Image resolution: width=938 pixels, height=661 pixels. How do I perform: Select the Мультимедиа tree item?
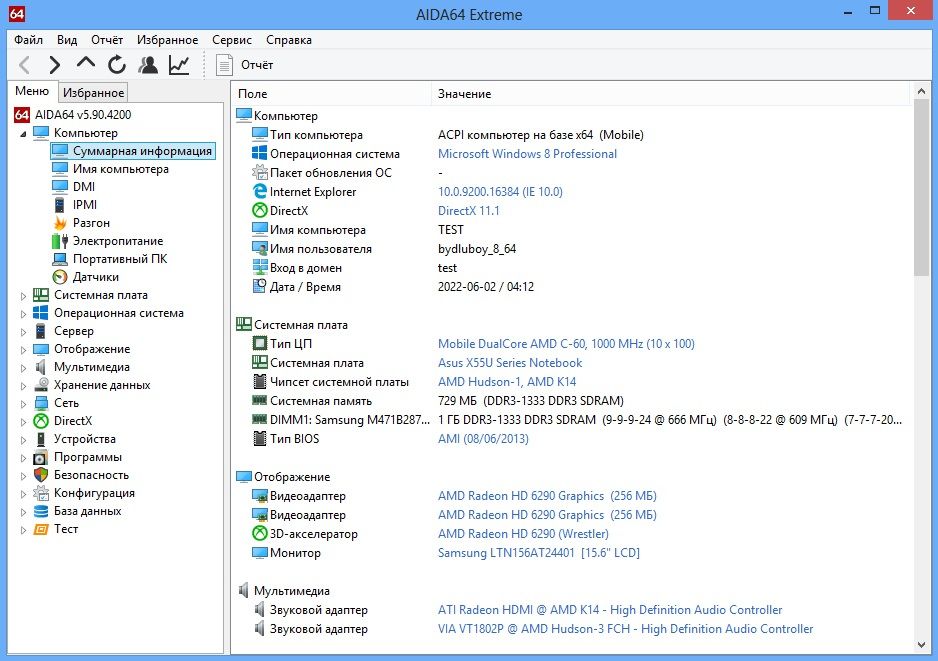[92, 367]
